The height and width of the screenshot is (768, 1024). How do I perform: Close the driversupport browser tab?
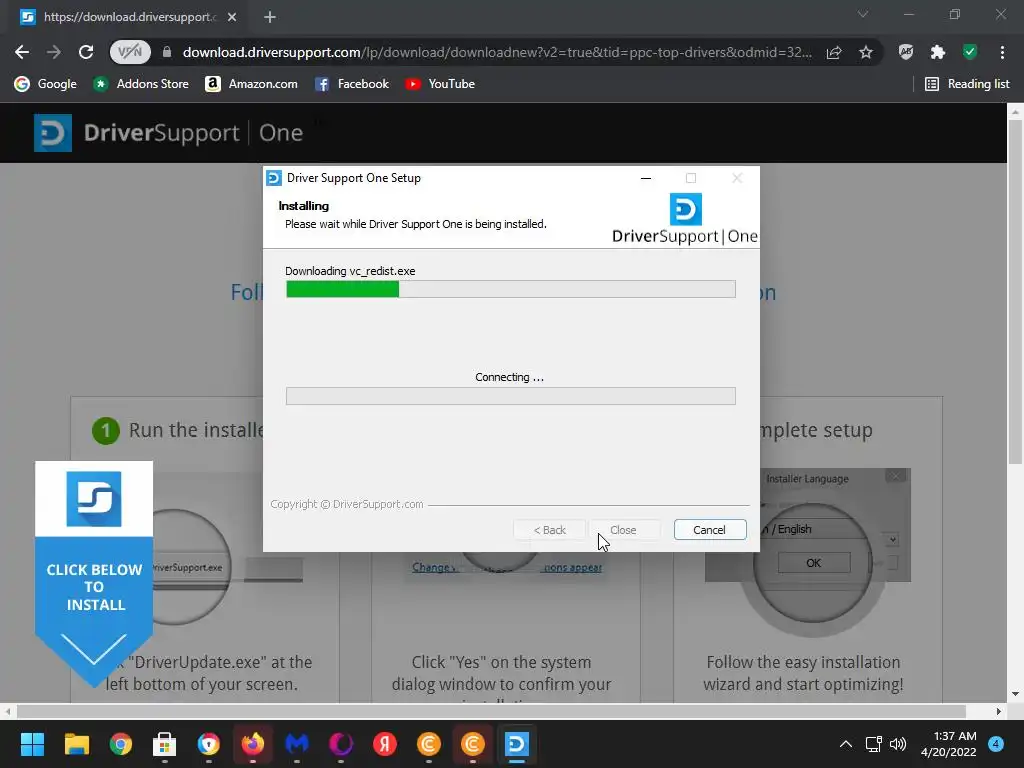pyautogui.click(x=232, y=17)
